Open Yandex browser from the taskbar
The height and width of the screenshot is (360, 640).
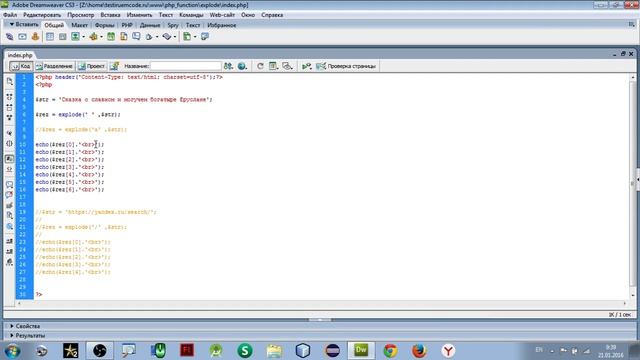pos(448,351)
